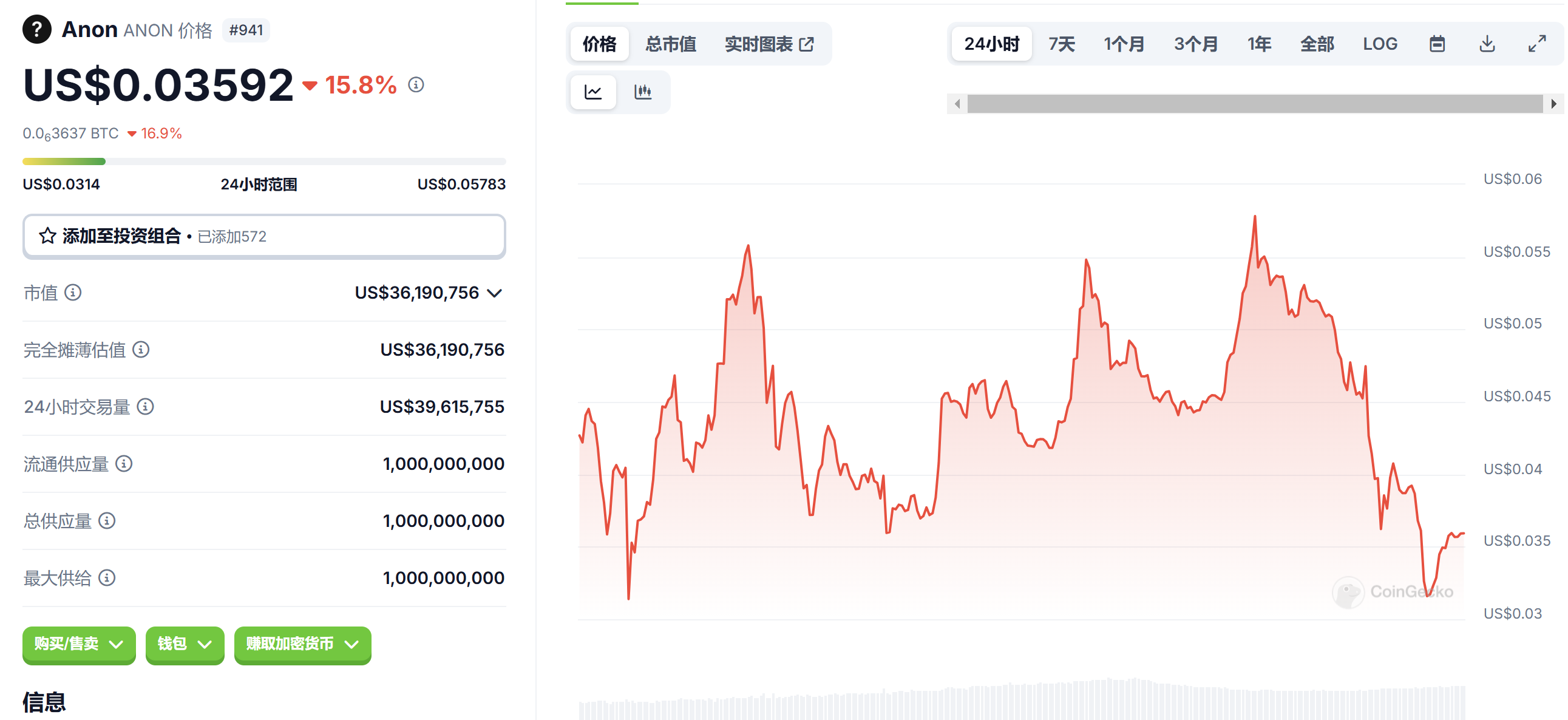Open price change info icon next to 15.8%

point(416,84)
